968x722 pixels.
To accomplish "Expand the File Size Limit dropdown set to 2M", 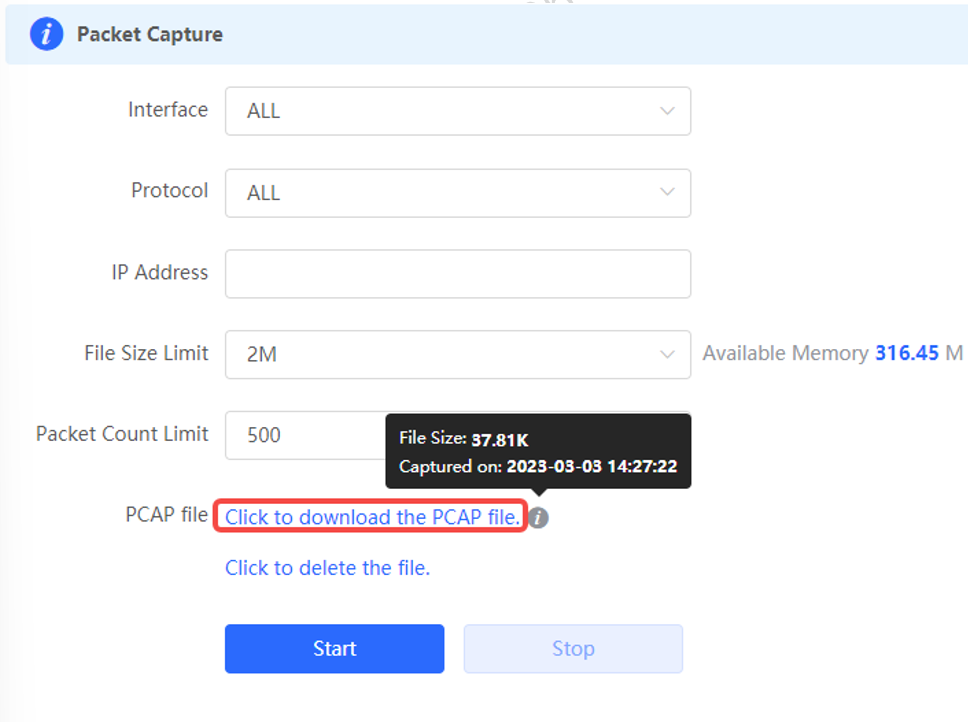I will [457, 354].
